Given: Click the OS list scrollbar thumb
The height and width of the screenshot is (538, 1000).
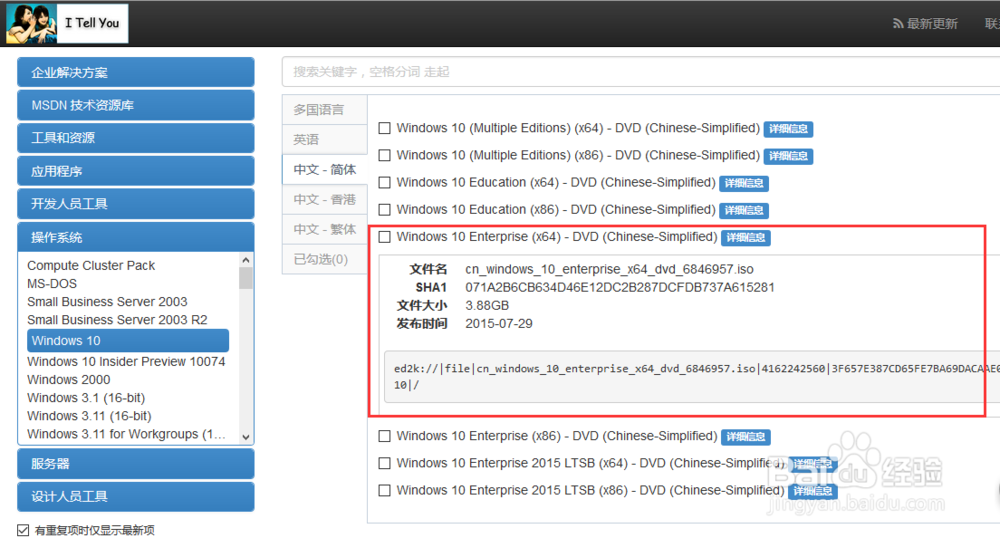Looking at the screenshot, I should (x=246, y=278).
